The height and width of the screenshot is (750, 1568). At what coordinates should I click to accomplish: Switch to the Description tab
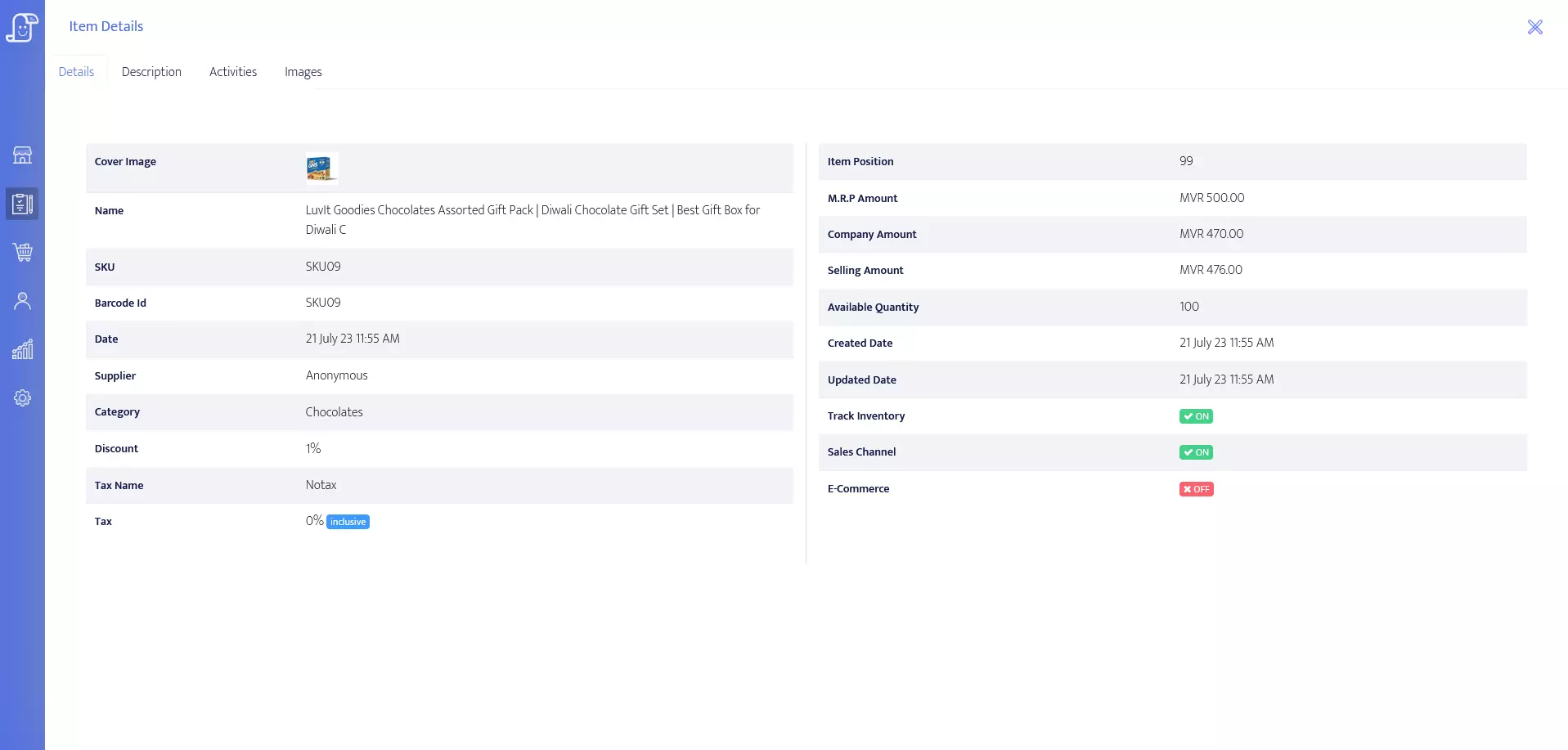(151, 72)
